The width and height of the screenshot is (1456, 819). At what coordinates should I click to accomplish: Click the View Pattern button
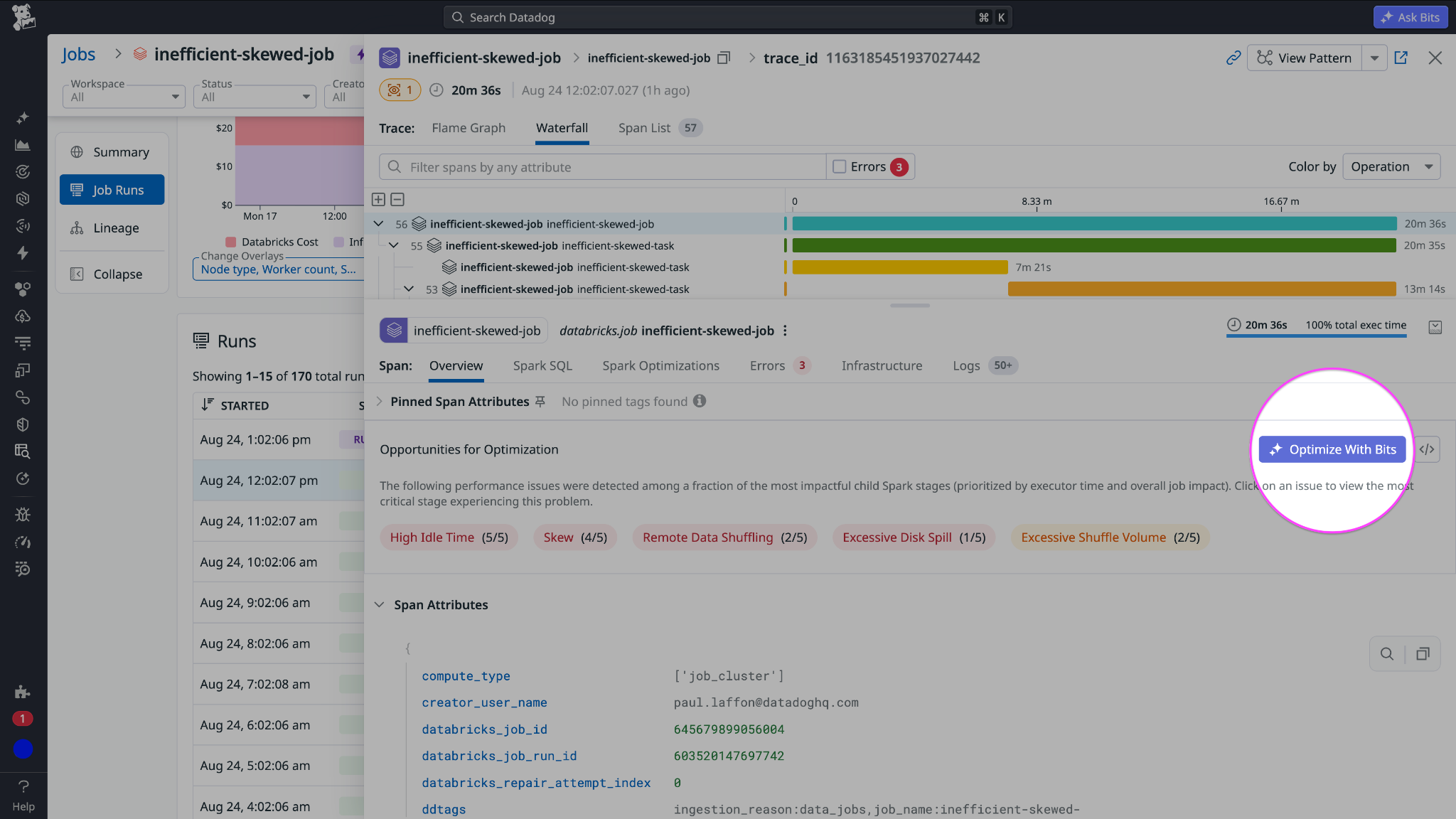pyautogui.click(x=1305, y=58)
